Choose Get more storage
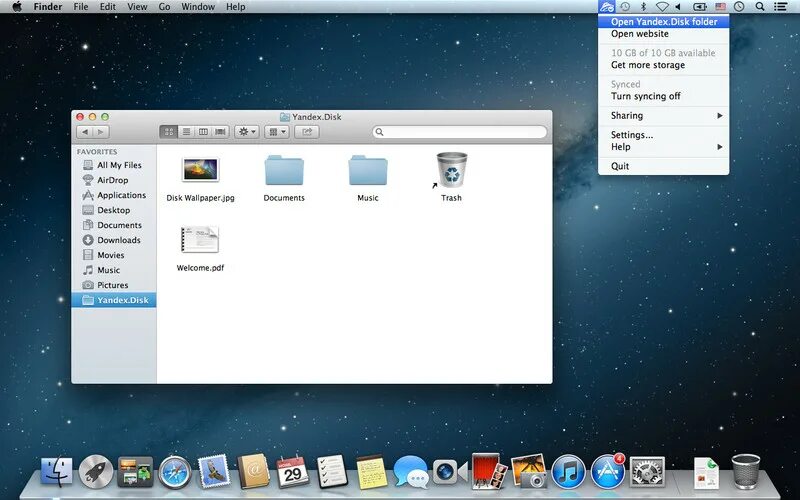 [663, 65]
